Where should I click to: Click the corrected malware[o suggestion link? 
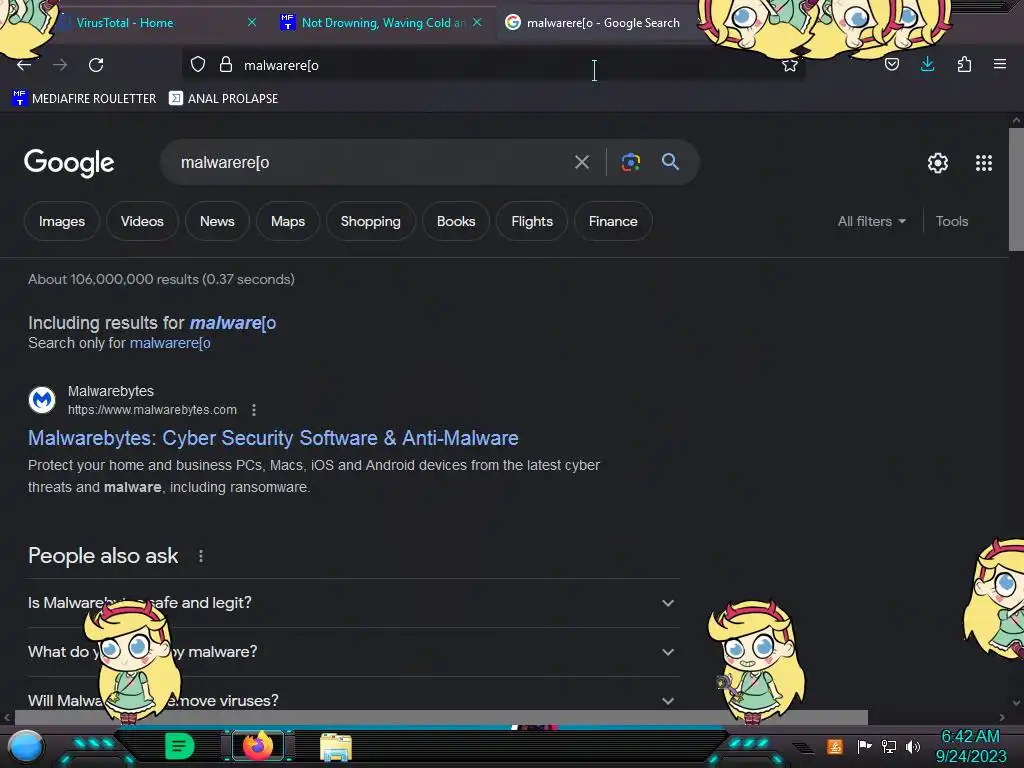tap(233, 323)
